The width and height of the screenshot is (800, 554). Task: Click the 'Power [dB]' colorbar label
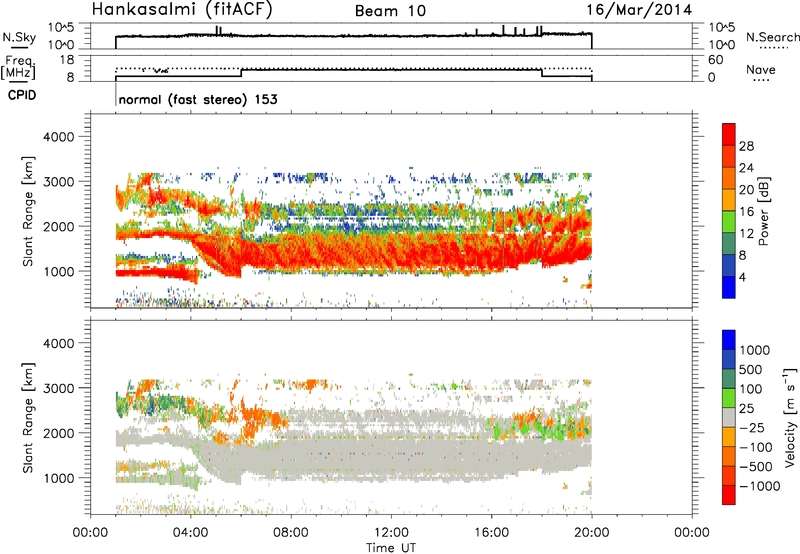(763, 211)
